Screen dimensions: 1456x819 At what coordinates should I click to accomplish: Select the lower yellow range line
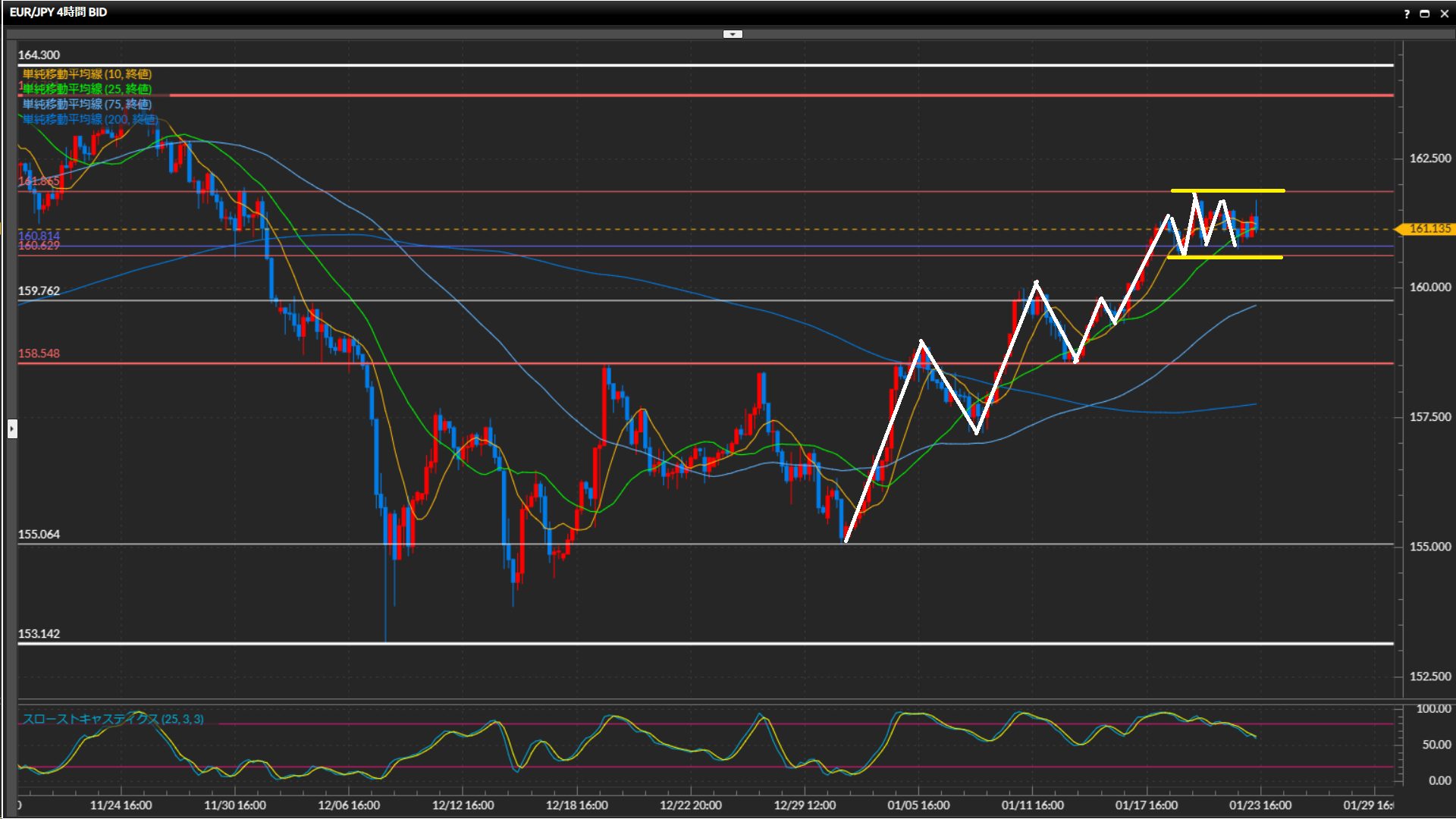coord(1259,258)
